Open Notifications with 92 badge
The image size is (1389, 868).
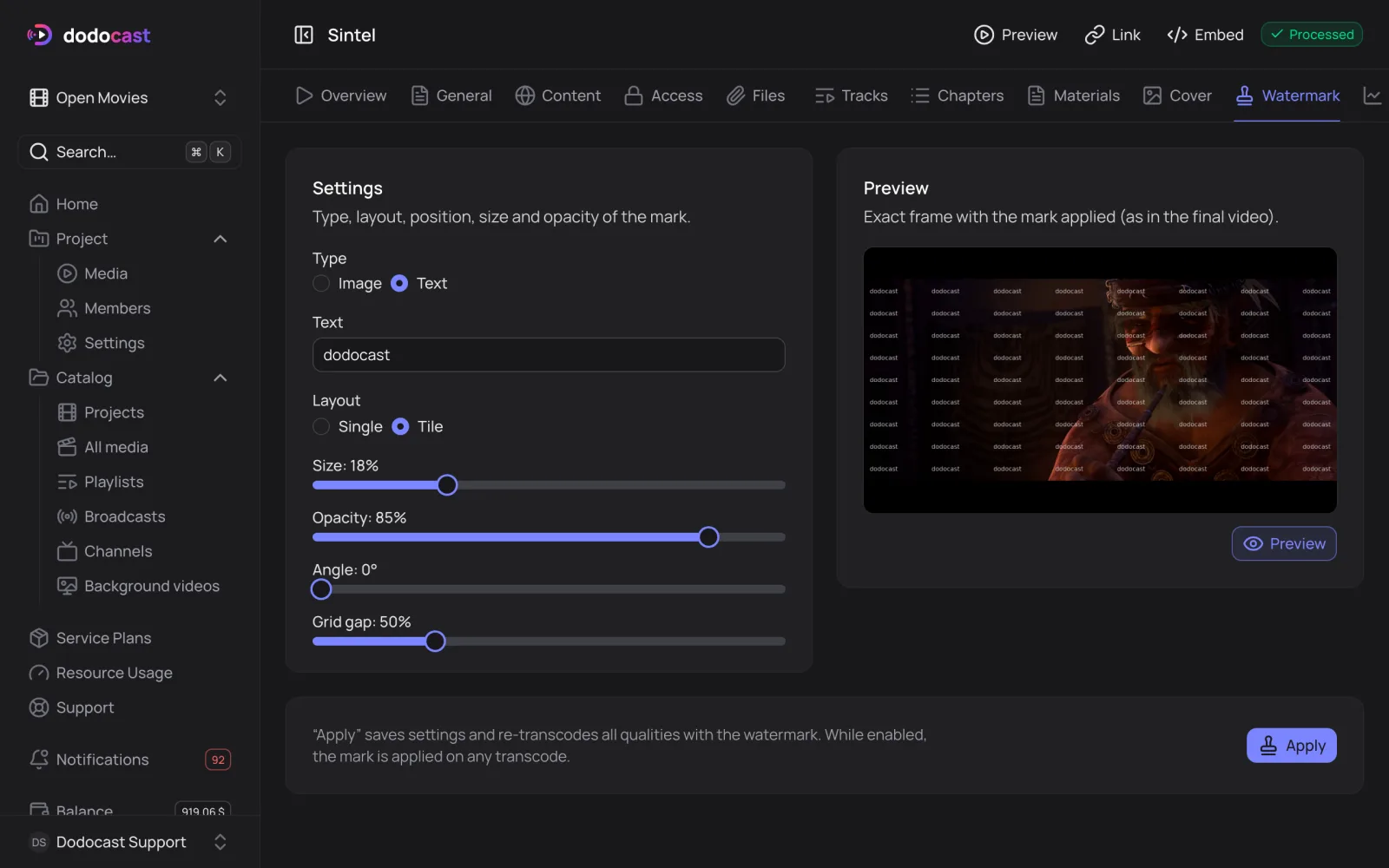click(129, 759)
